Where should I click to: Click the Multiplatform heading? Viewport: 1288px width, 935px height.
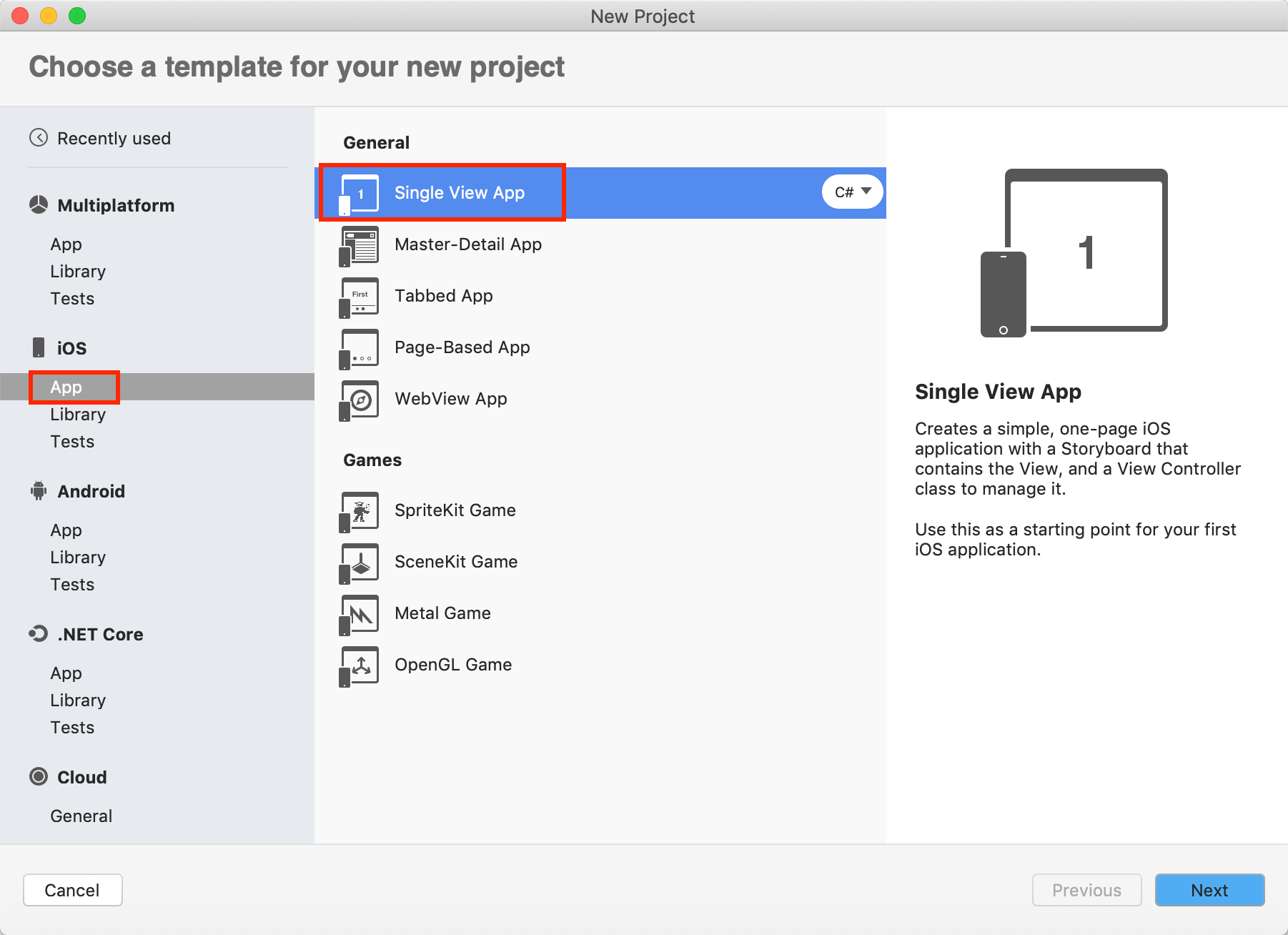[116, 206]
